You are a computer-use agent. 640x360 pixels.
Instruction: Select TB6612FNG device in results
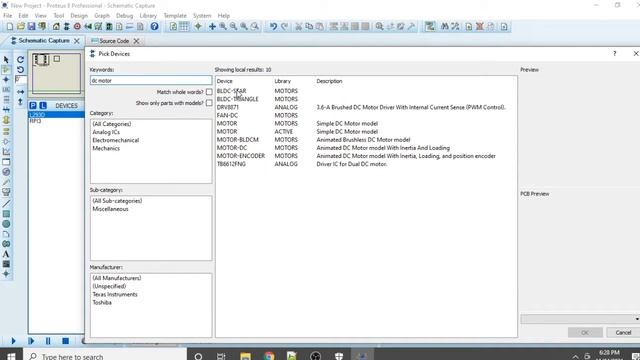tap(231, 164)
